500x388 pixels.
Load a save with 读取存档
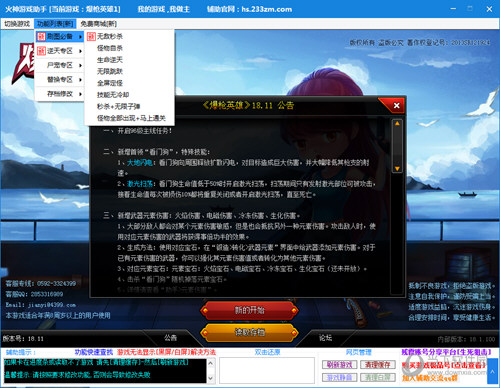(249, 332)
